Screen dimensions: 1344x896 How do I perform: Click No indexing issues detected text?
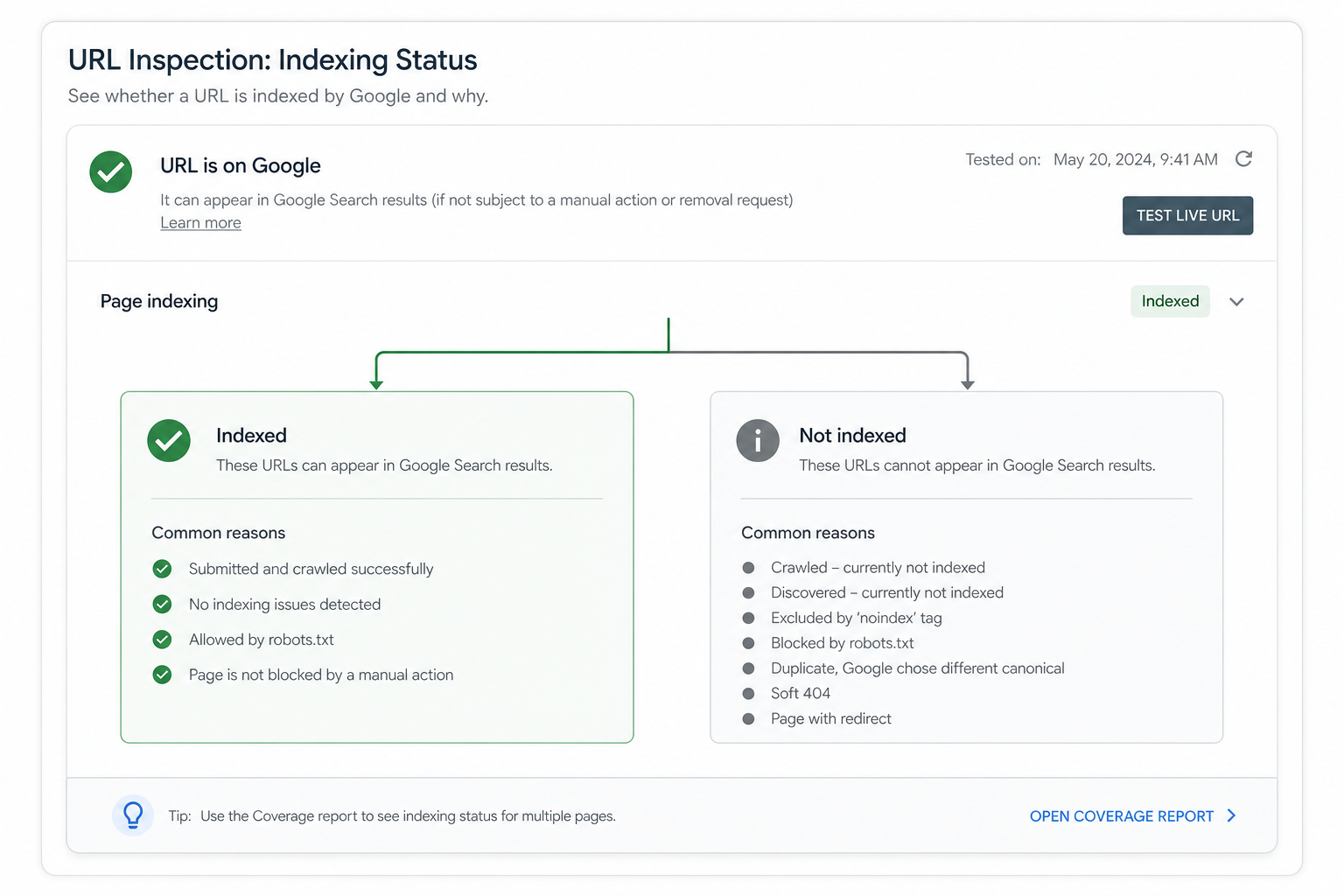(x=284, y=605)
